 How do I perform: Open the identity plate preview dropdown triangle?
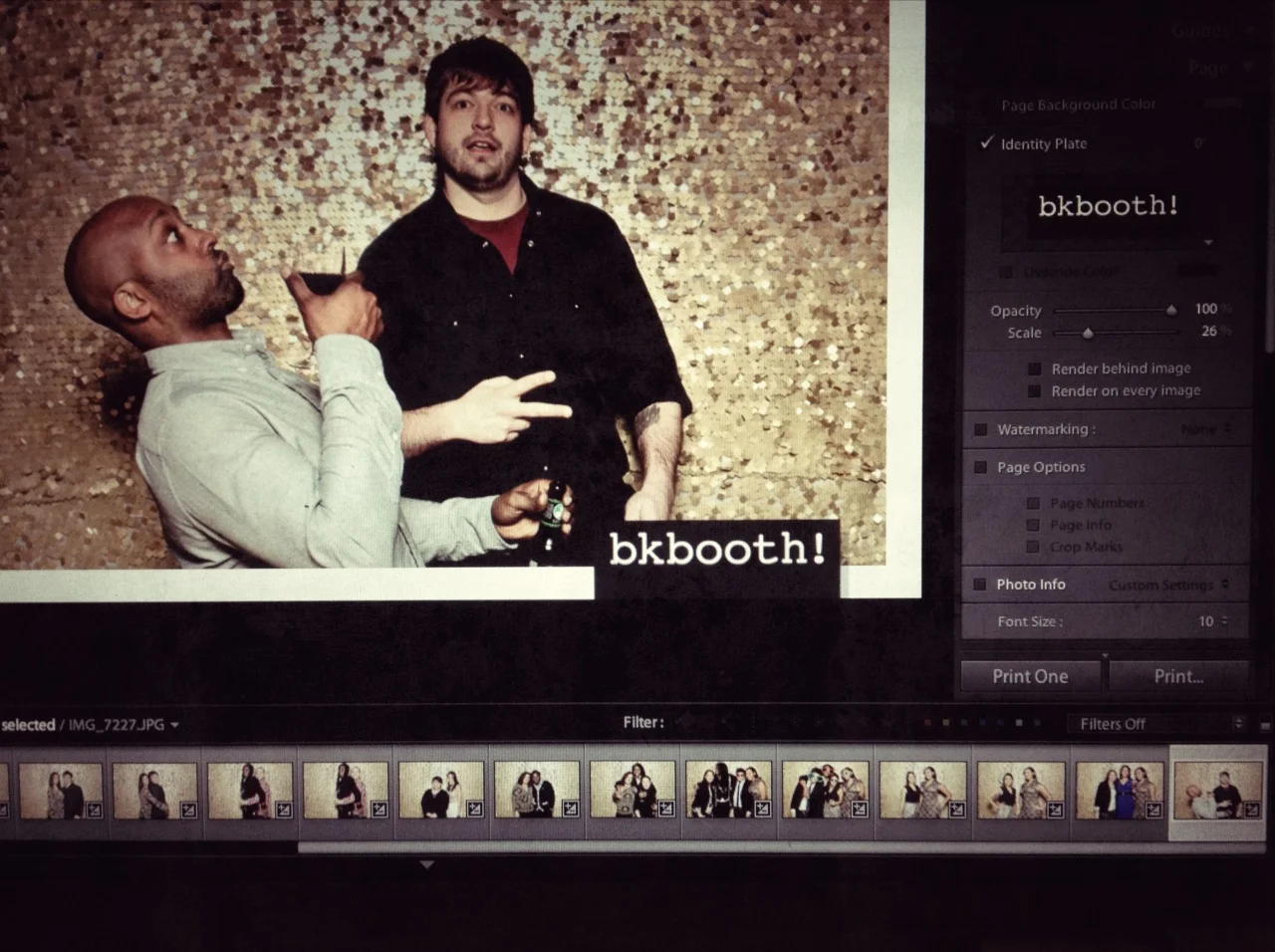pyautogui.click(x=1208, y=242)
